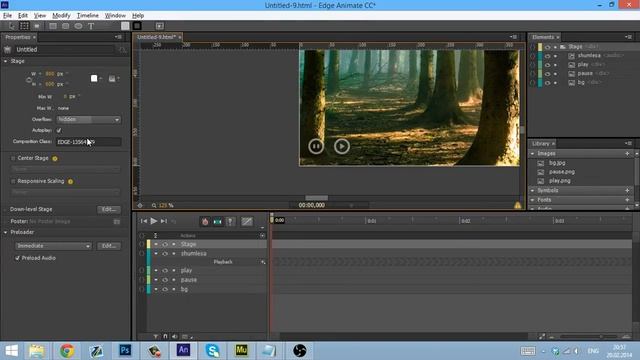The height and width of the screenshot is (360, 640).
Task: Open the Edit menu
Action: [23, 16]
